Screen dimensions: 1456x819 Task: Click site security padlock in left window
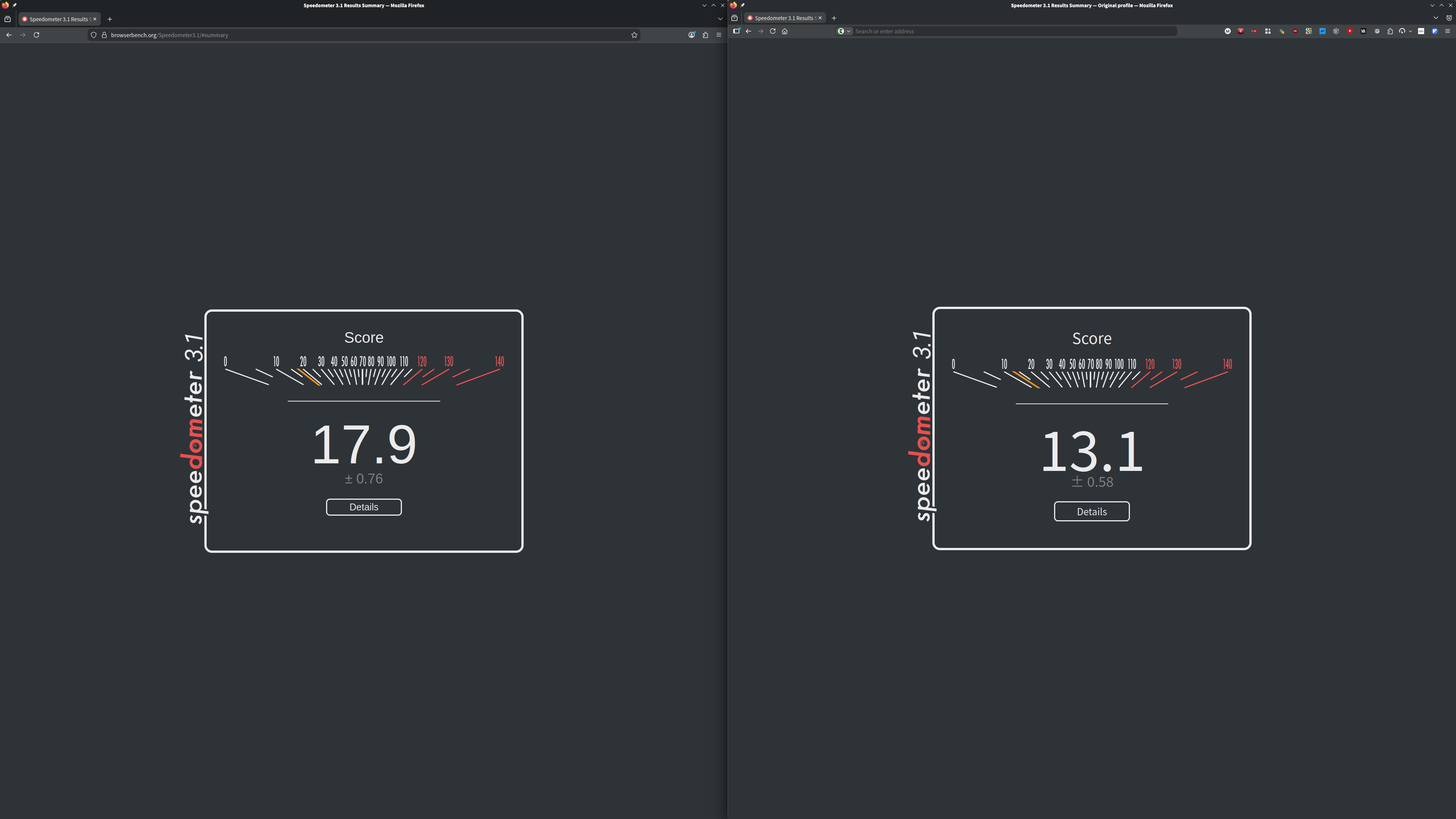[x=104, y=35]
